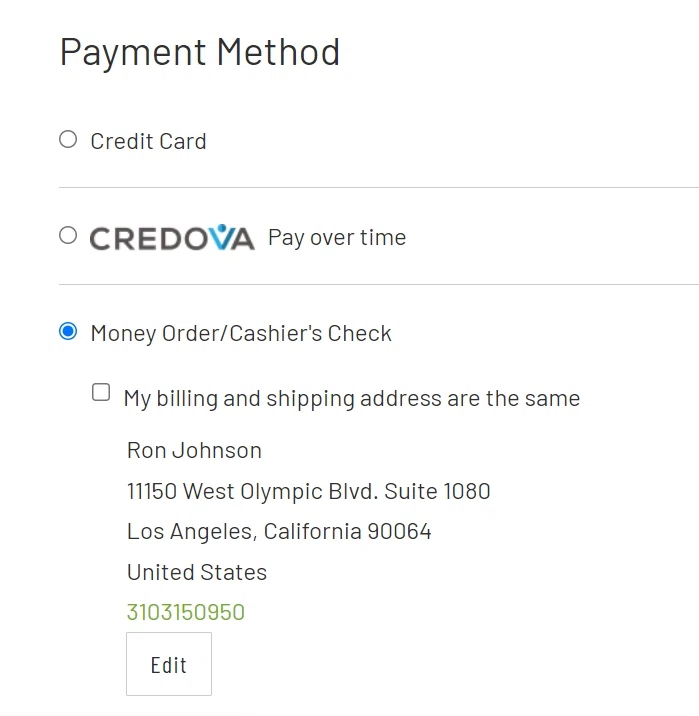Click the name Ron Johnson
Viewport: 699px width, 716px height.
tap(194, 451)
